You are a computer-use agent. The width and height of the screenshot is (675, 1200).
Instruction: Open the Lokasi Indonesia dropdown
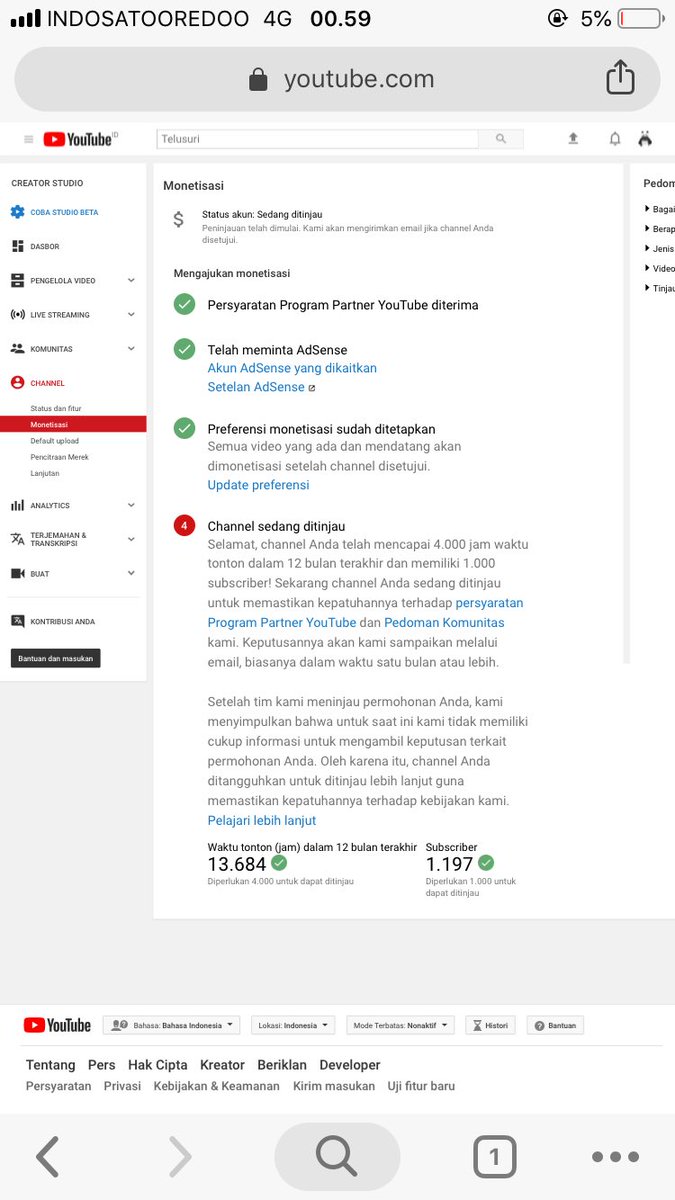coord(293,1025)
